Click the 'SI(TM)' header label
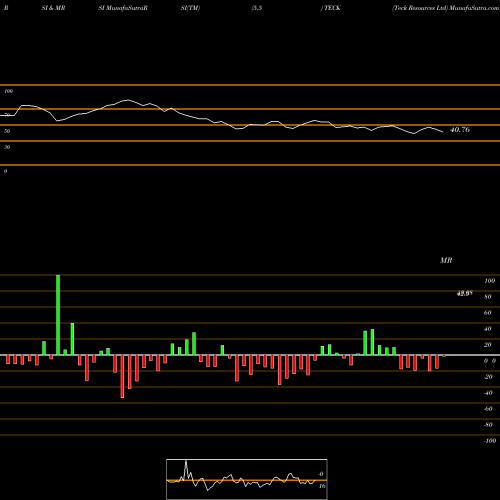The height and width of the screenshot is (500, 500). 190,8
